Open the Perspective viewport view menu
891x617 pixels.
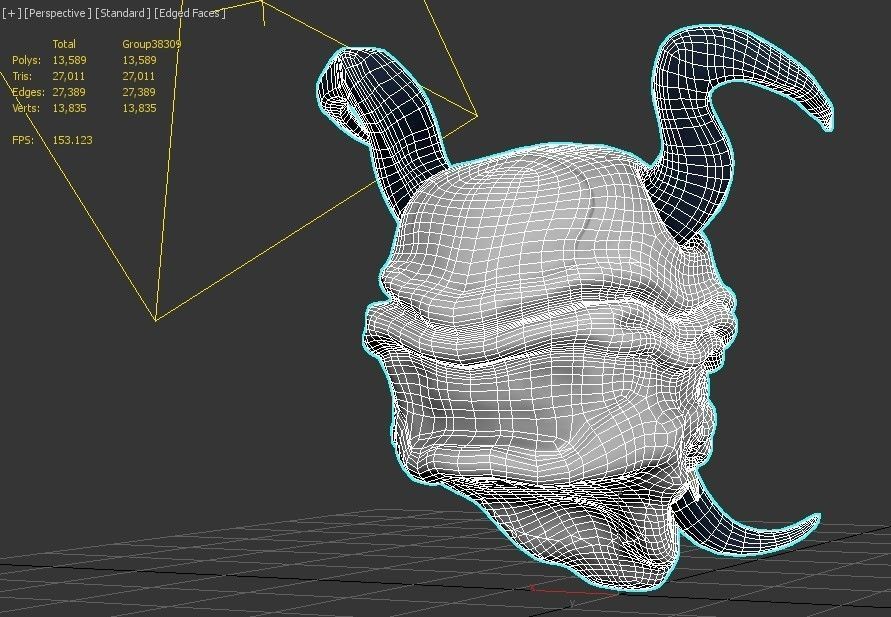pyautogui.click(x=58, y=13)
